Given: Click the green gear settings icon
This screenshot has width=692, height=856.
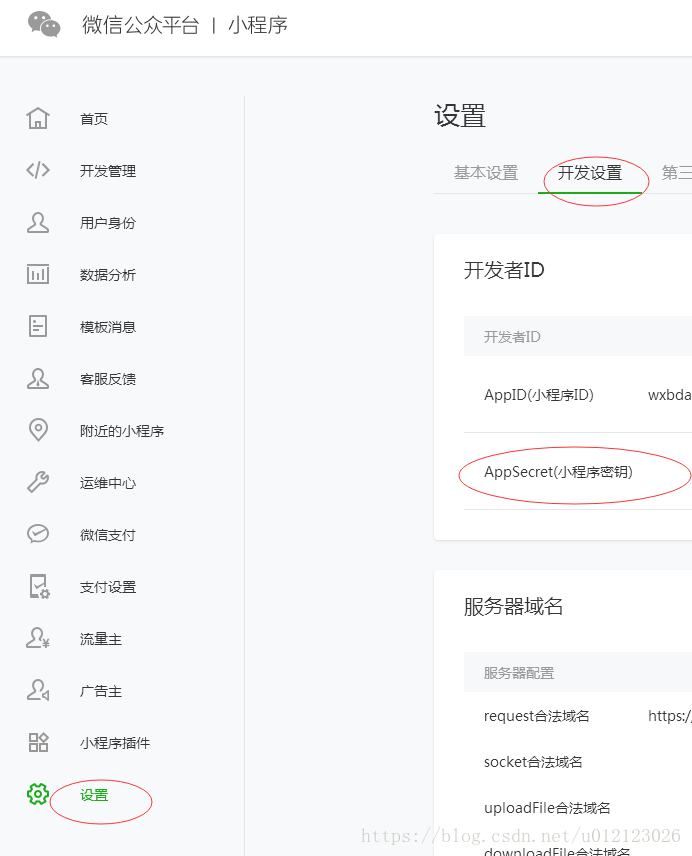Looking at the screenshot, I should click(x=38, y=794).
